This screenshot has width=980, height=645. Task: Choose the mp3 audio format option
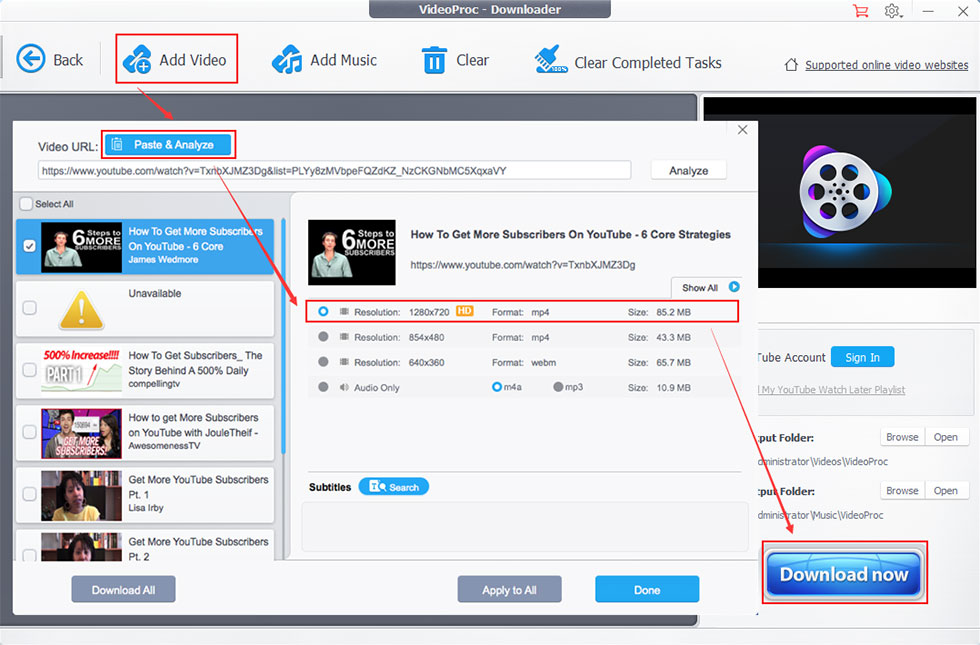pyautogui.click(x=558, y=387)
